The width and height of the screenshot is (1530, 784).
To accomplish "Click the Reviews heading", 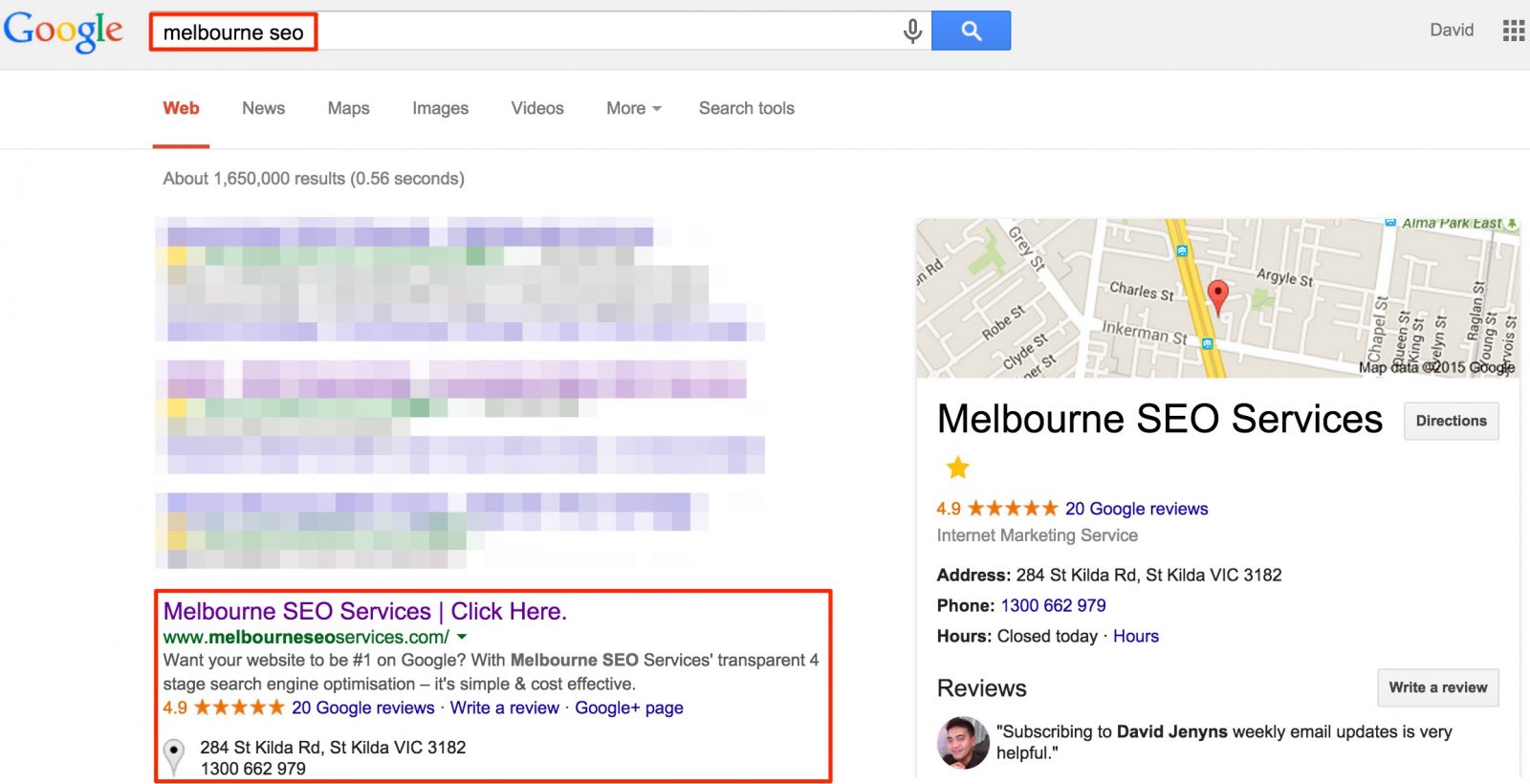I will click(981, 688).
